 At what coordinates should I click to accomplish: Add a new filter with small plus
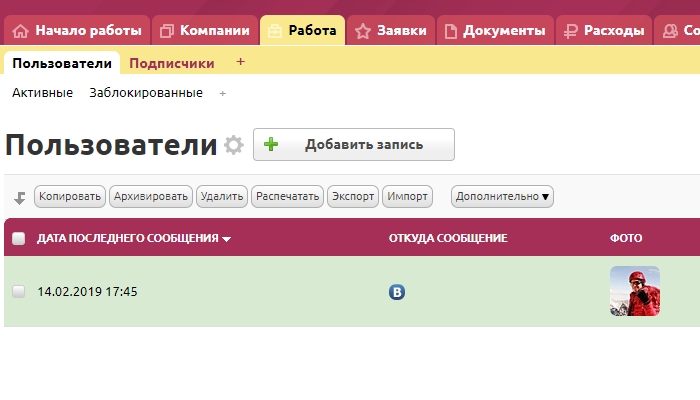(x=223, y=93)
